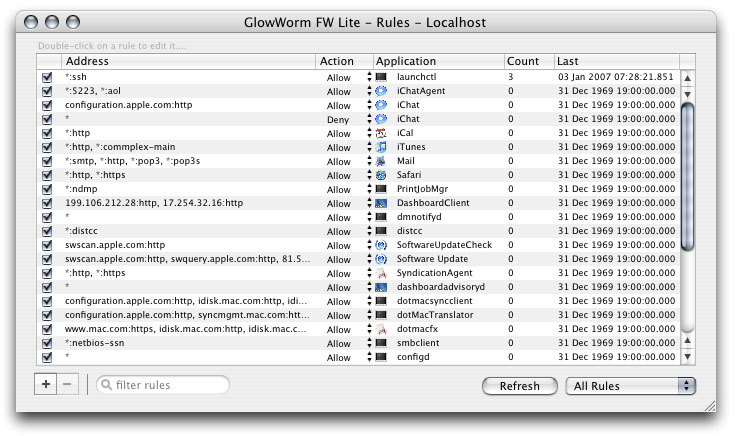Screen dimensions: 741x436
Task: Select the configuration.apple.com:http iChat address
Action: click(x=129, y=105)
